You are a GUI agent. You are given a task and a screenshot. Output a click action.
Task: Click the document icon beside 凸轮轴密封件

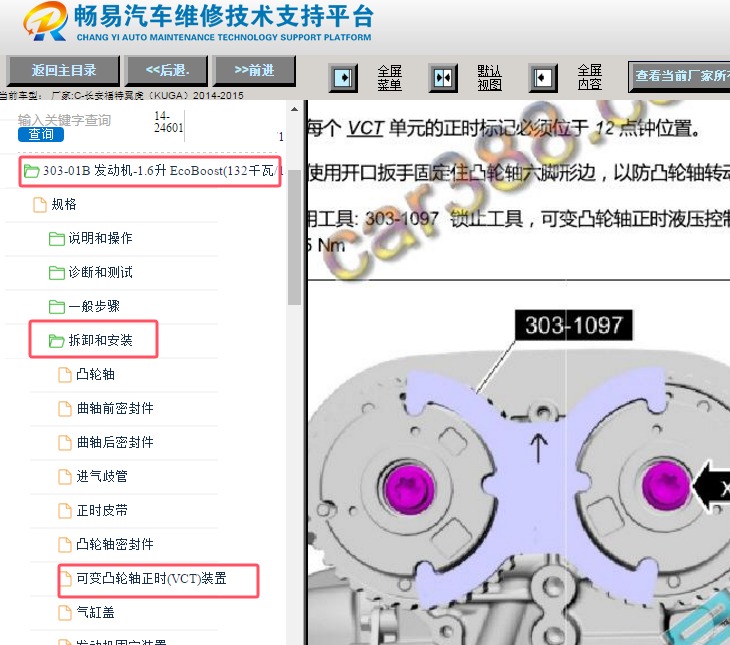click(65, 545)
